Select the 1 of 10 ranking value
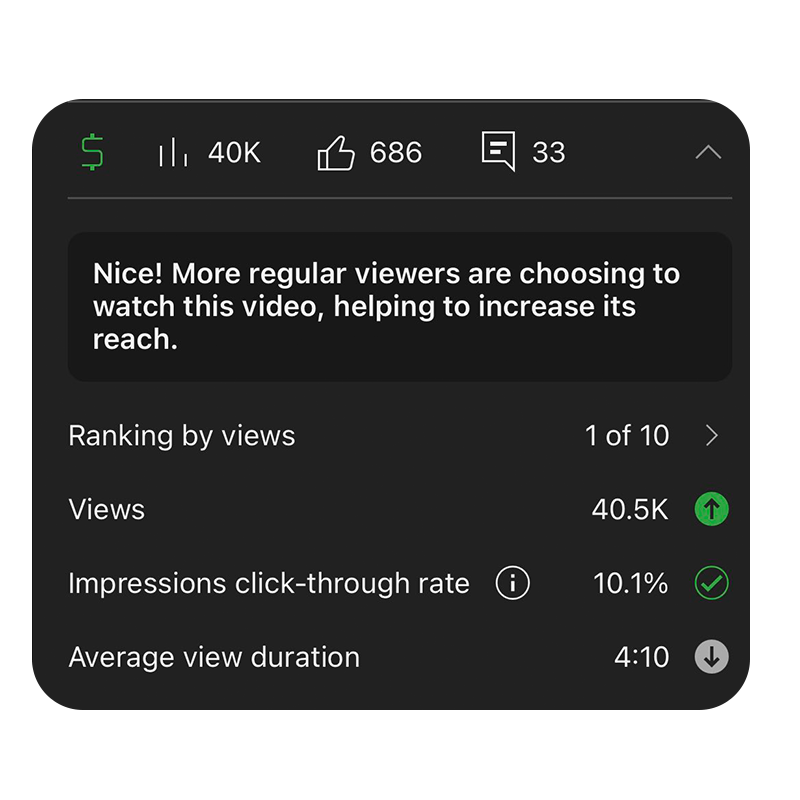This screenshot has width=800, height=800. click(627, 436)
